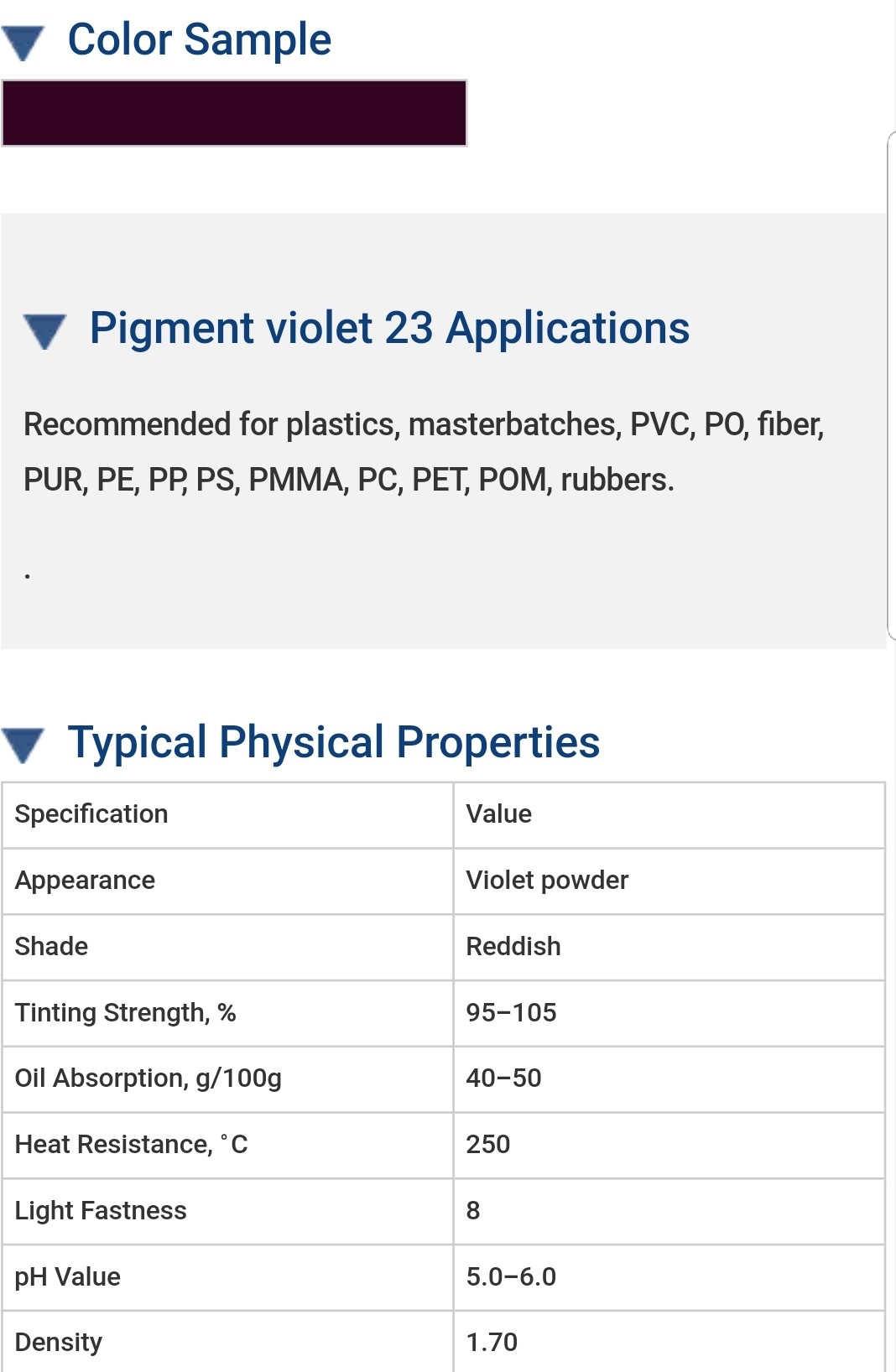Image resolution: width=896 pixels, height=1372 pixels.
Task: Select the Heat Resistance row label
Action: point(131,1145)
